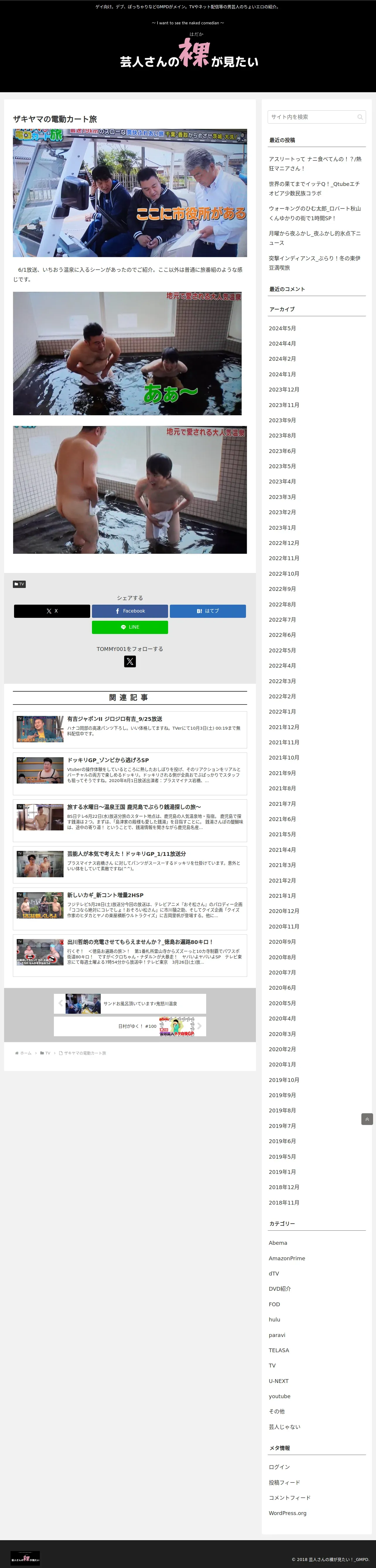This screenshot has width=376, height=1568.
Task: Open recent post ウォーキングのひむ太郎
Action: pyautogui.click(x=315, y=213)
